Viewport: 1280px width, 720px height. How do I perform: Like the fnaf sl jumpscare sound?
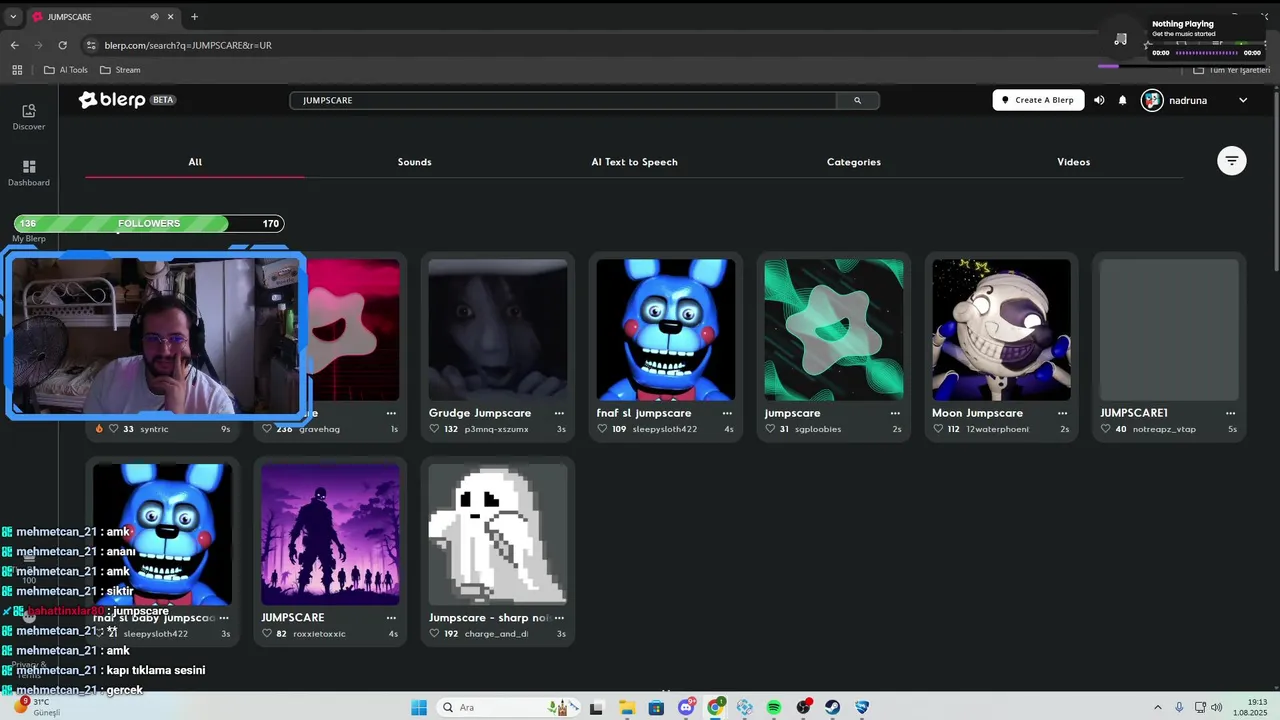pyautogui.click(x=602, y=429)
